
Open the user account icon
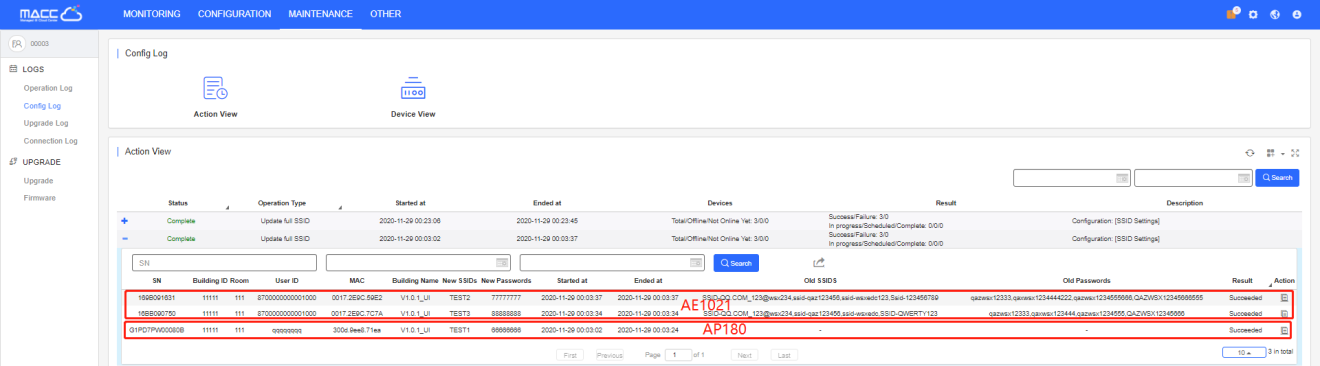[x=1297, y=15]
